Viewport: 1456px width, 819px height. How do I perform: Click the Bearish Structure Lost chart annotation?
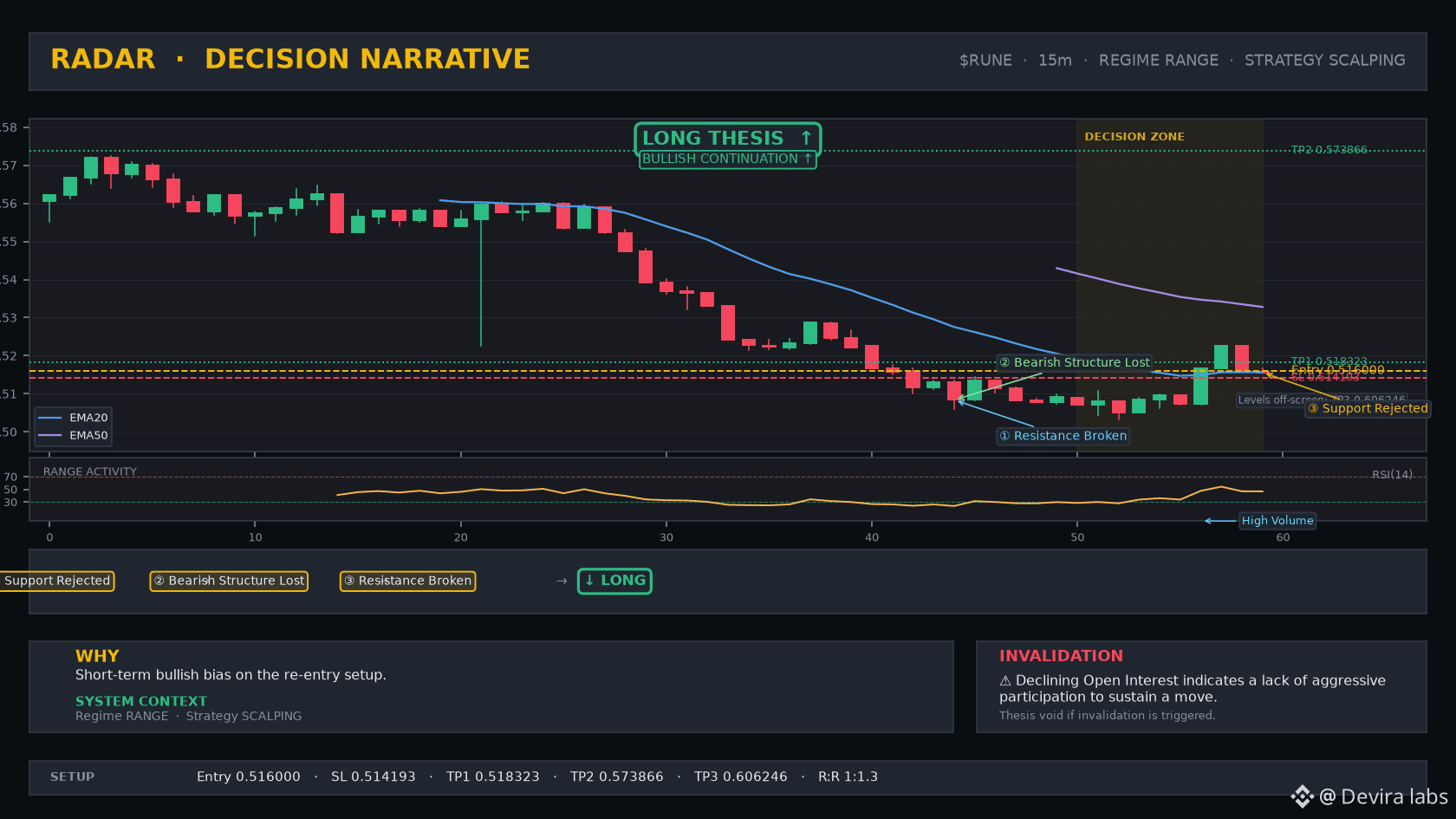click(x=1075, y=362)
